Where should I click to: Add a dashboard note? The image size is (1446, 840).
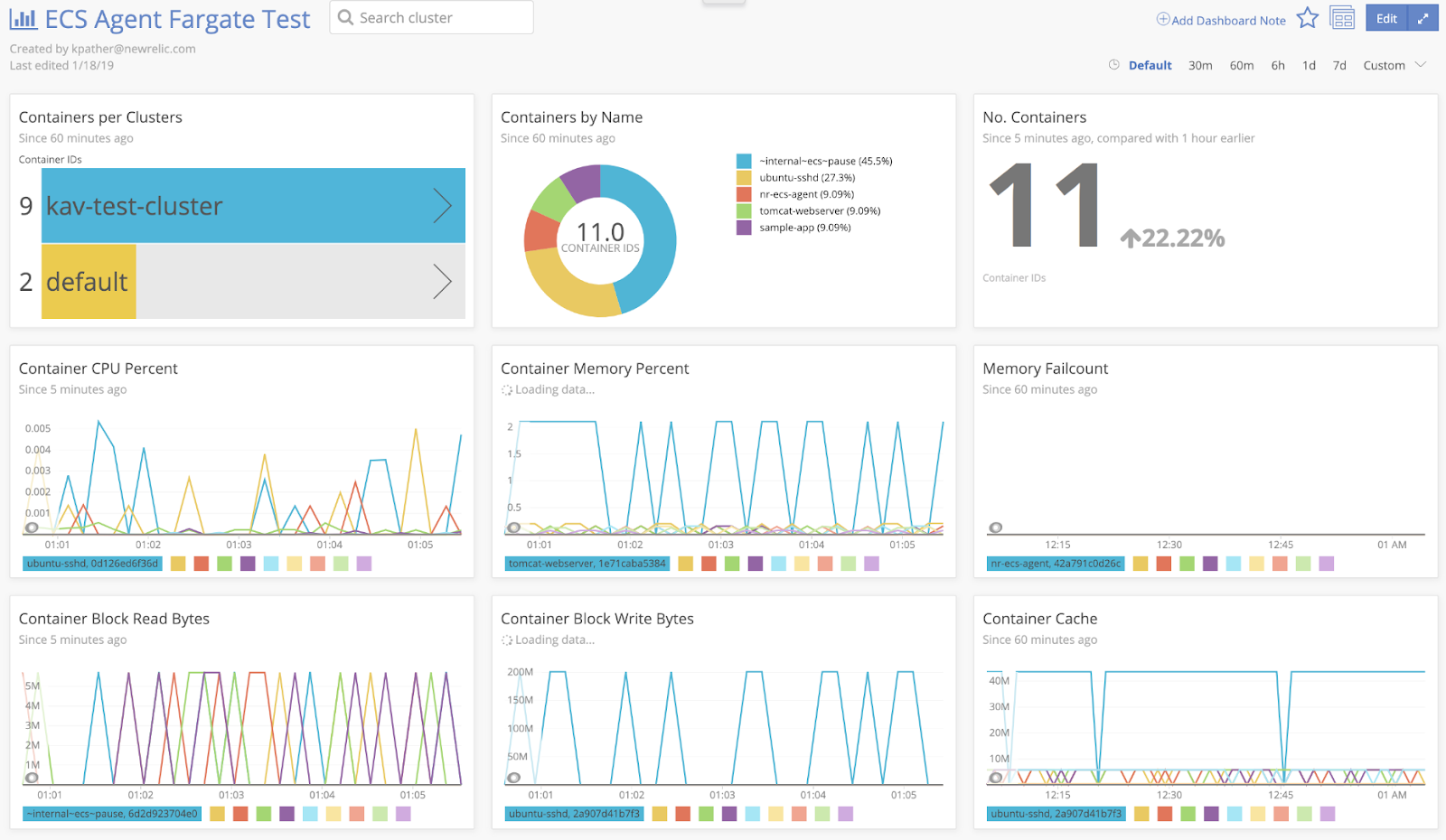tap(1221, 20)
